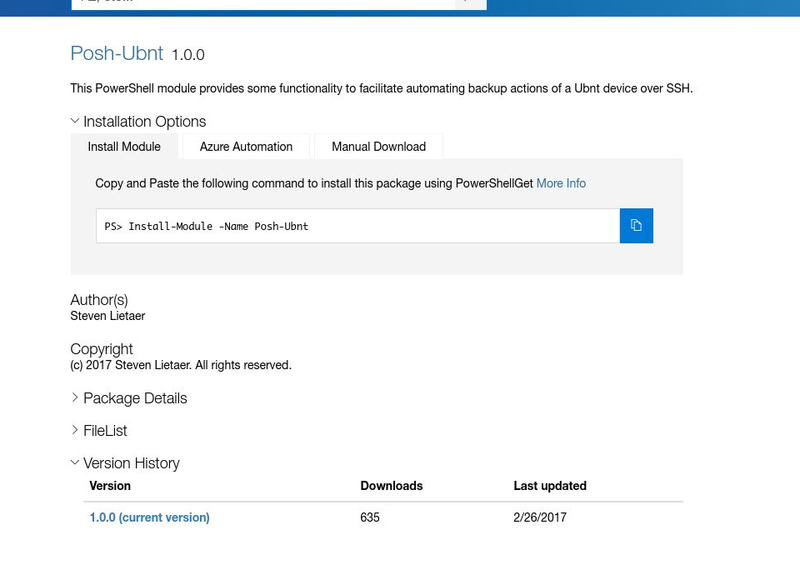
Task: Click the Downloads column header
Action: 391,486
